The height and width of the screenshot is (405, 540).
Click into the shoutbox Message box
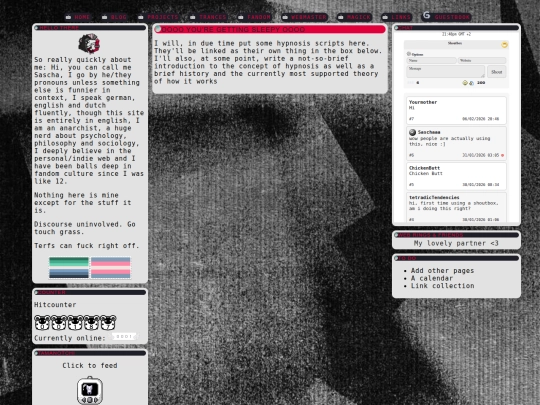(x=446, y=71)
